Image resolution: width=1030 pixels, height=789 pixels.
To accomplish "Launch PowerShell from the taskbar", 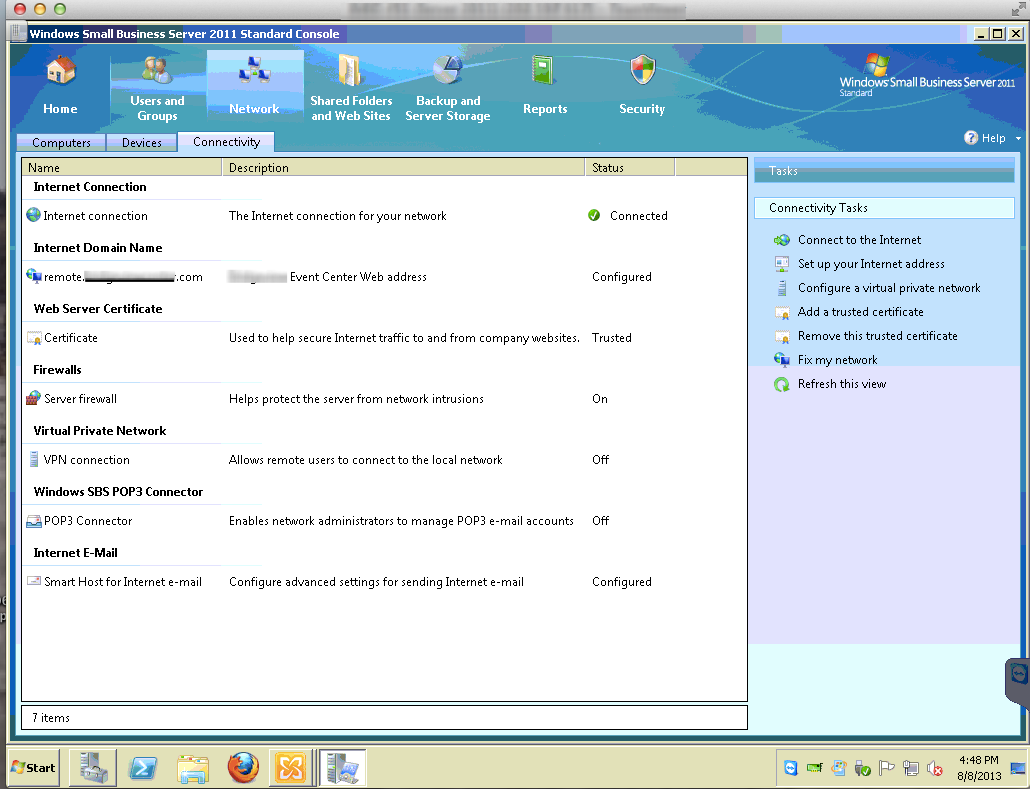I will pyautogui.click(x=143, y=767).
